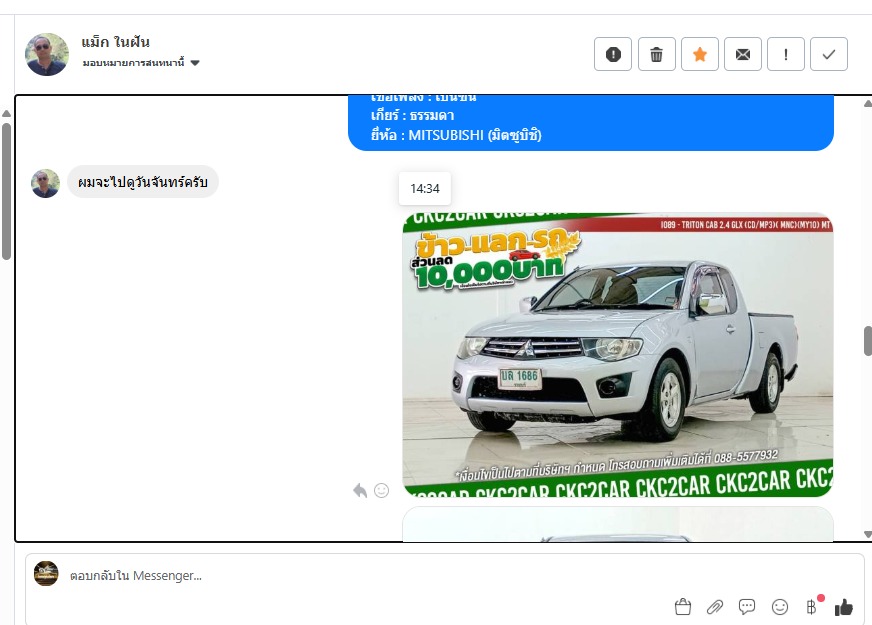Toggle the orange star follow-up button
Screen dimensions: 872x625
click(x=700, y=54)
